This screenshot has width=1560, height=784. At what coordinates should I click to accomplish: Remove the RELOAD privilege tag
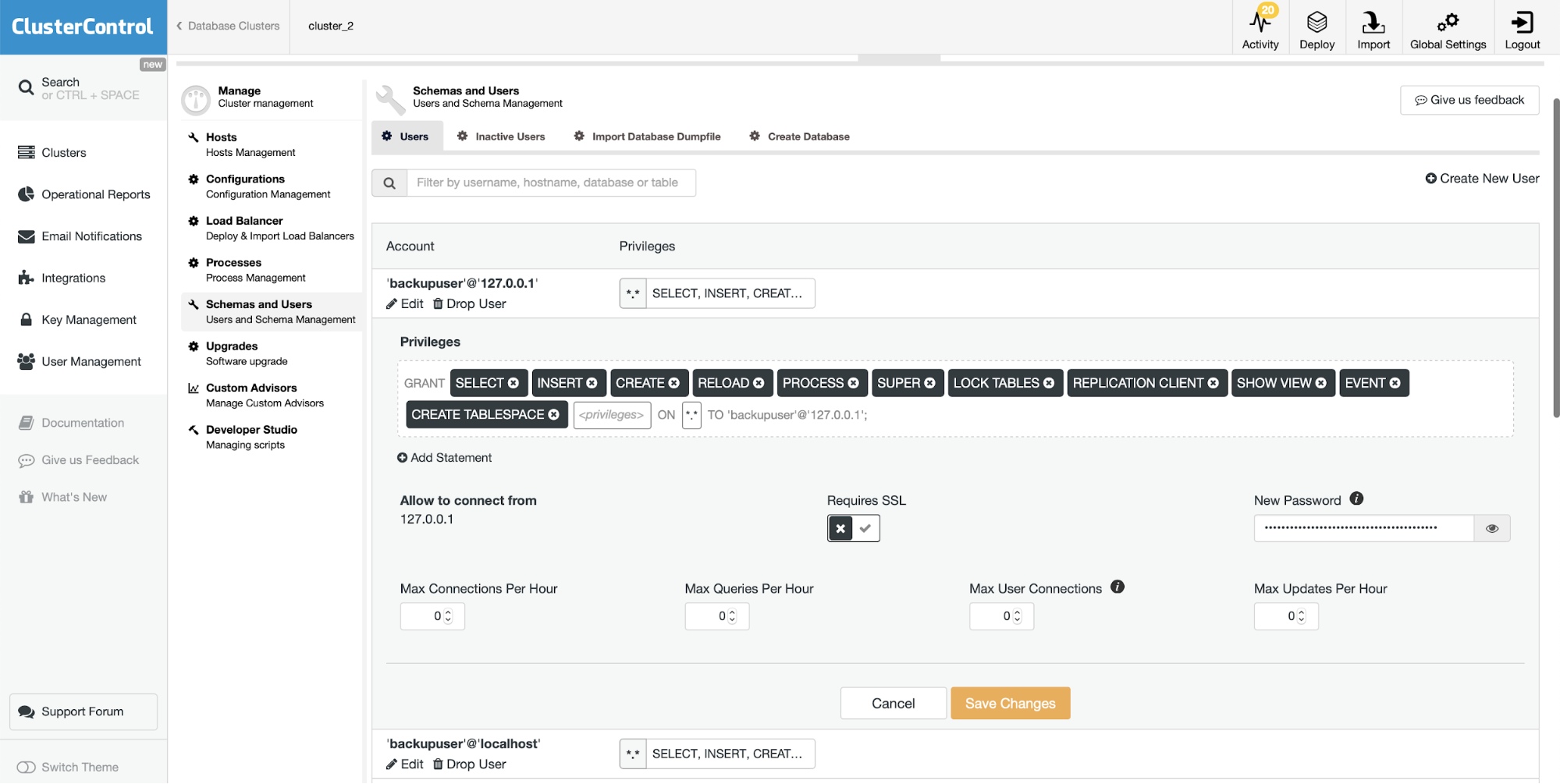(x=759, y=383)
